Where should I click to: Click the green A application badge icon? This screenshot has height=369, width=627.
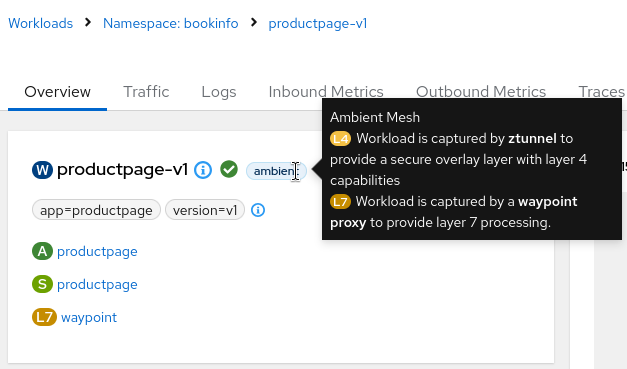click(x=42, y=251)
